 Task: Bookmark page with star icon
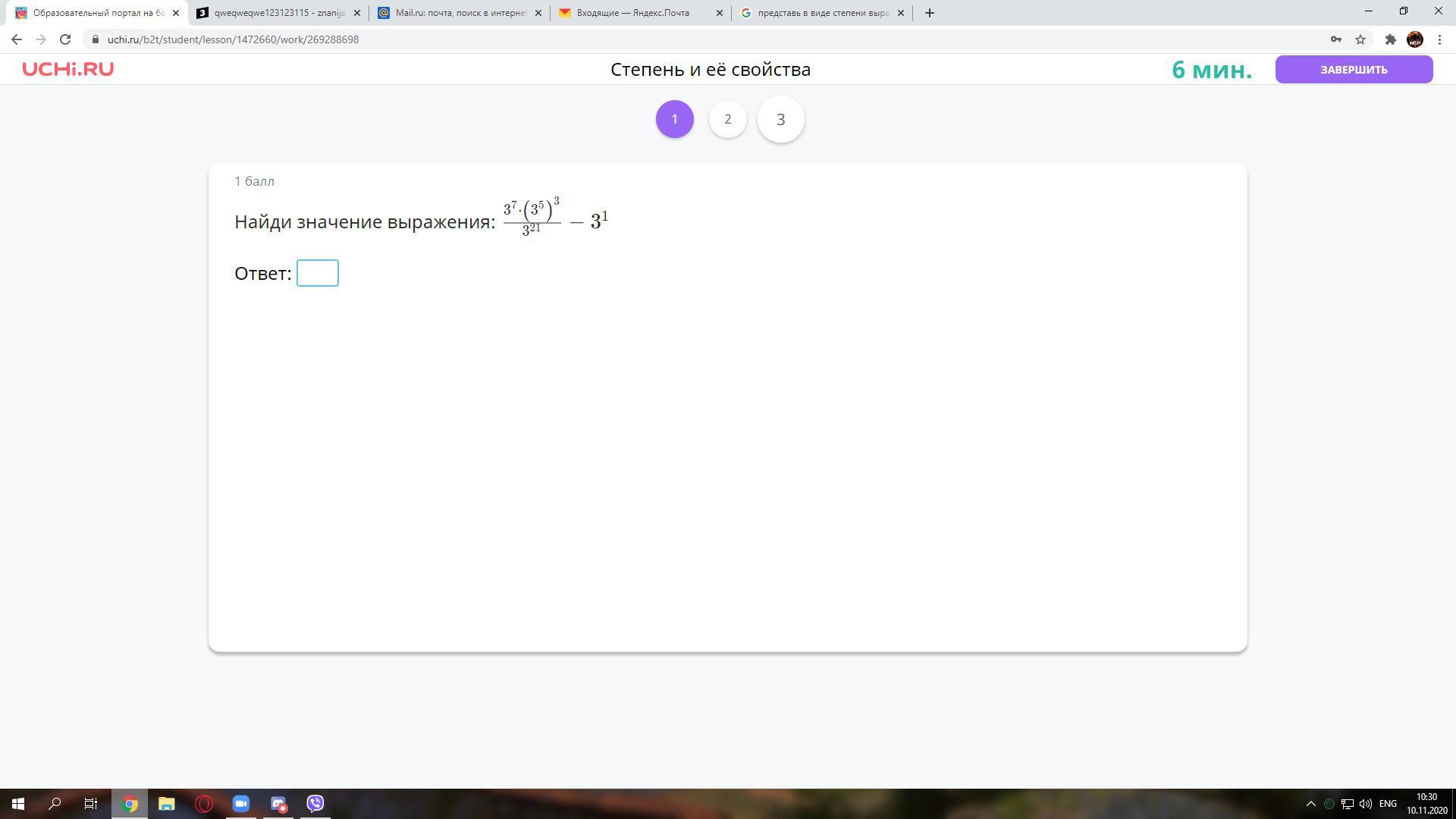[x=1360, y=39]
